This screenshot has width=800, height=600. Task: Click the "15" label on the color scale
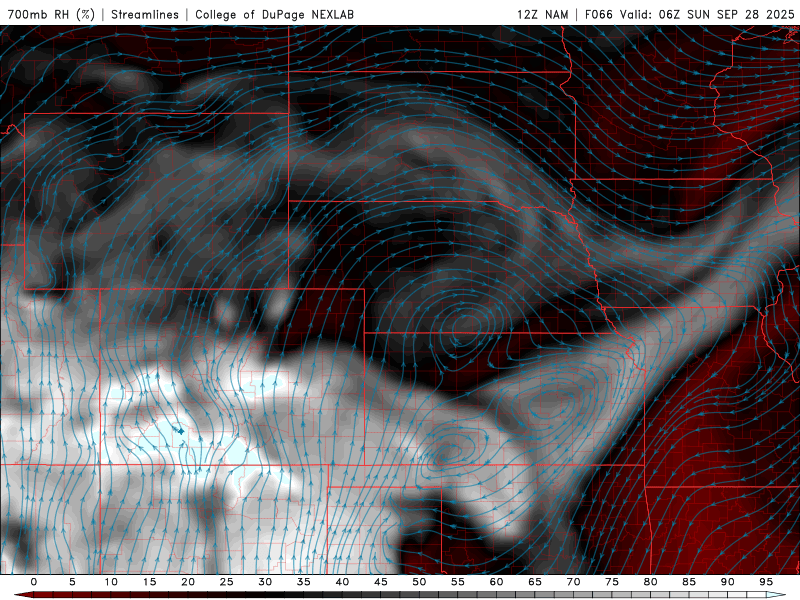coord(149,582)
